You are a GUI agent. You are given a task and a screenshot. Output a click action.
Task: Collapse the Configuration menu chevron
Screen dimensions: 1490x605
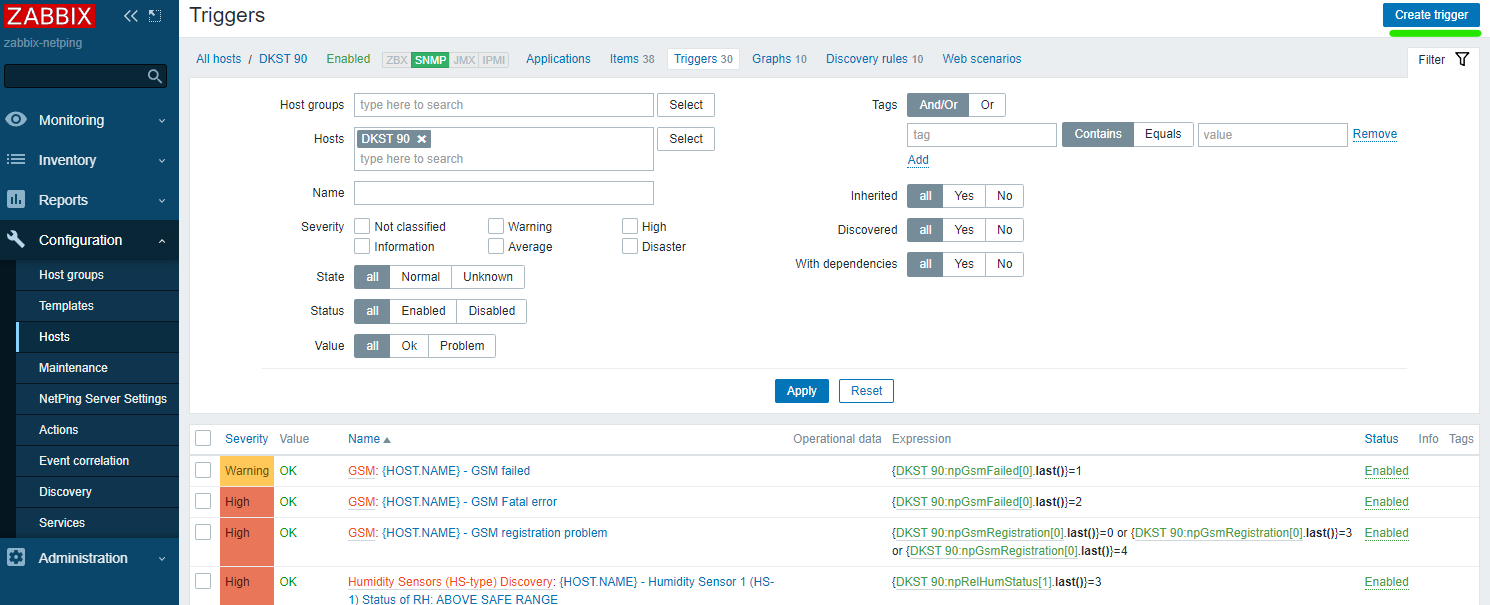162,240
